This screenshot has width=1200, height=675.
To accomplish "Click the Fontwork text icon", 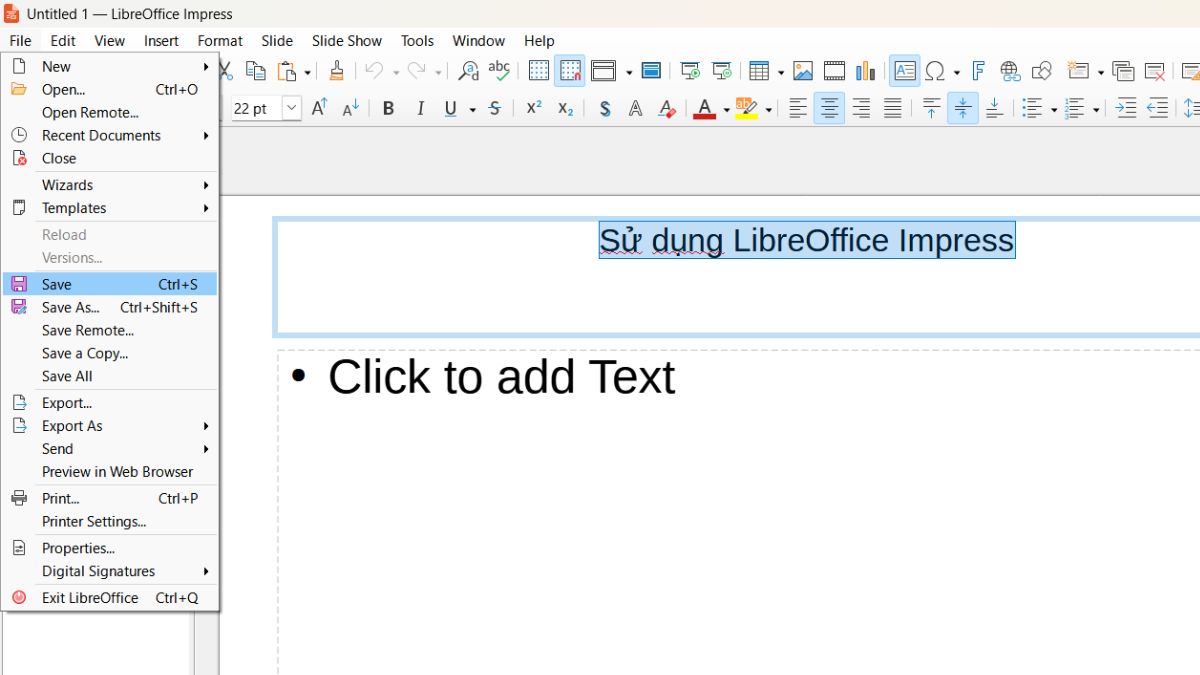I will [x=979, y=71].
